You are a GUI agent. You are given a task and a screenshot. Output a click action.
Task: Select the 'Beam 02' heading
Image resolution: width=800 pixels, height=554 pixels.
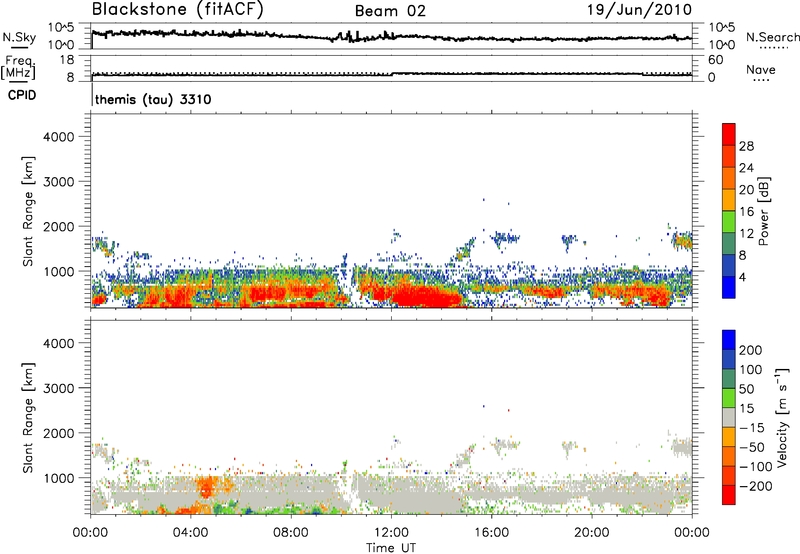click(x=390, y=11)
